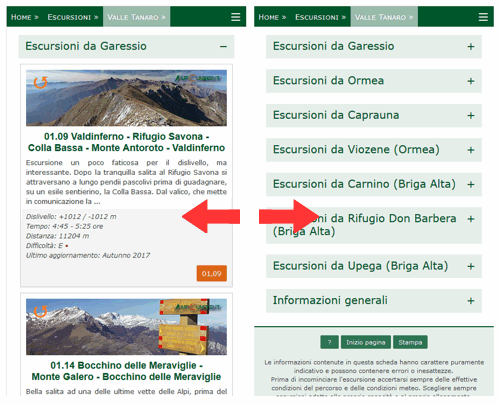
Task: Expand Informazioni generali section
Action: [374, 301]
